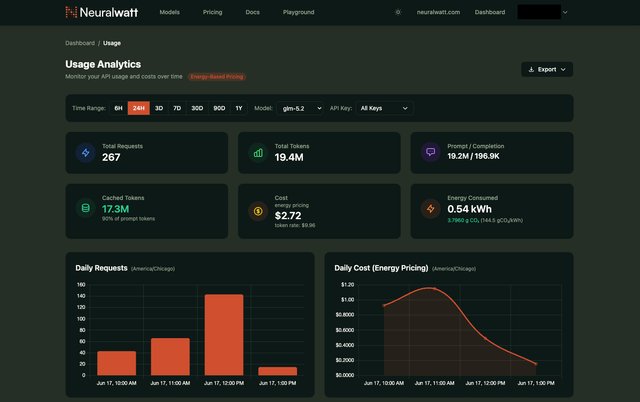Click the 10:00 AM point on cost line

coord(384,305)
